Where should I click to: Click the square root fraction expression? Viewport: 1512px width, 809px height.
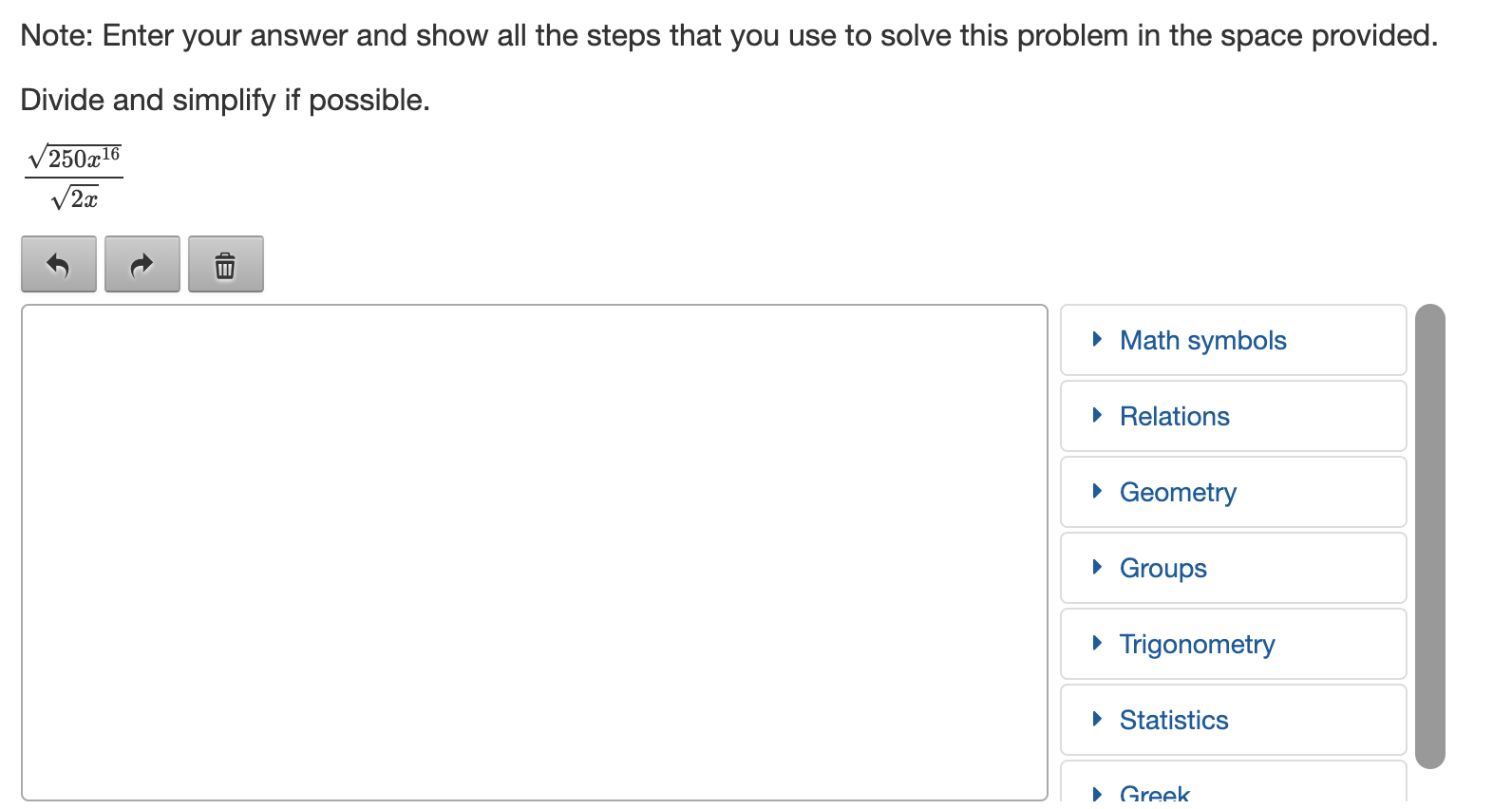coord(74,178)
